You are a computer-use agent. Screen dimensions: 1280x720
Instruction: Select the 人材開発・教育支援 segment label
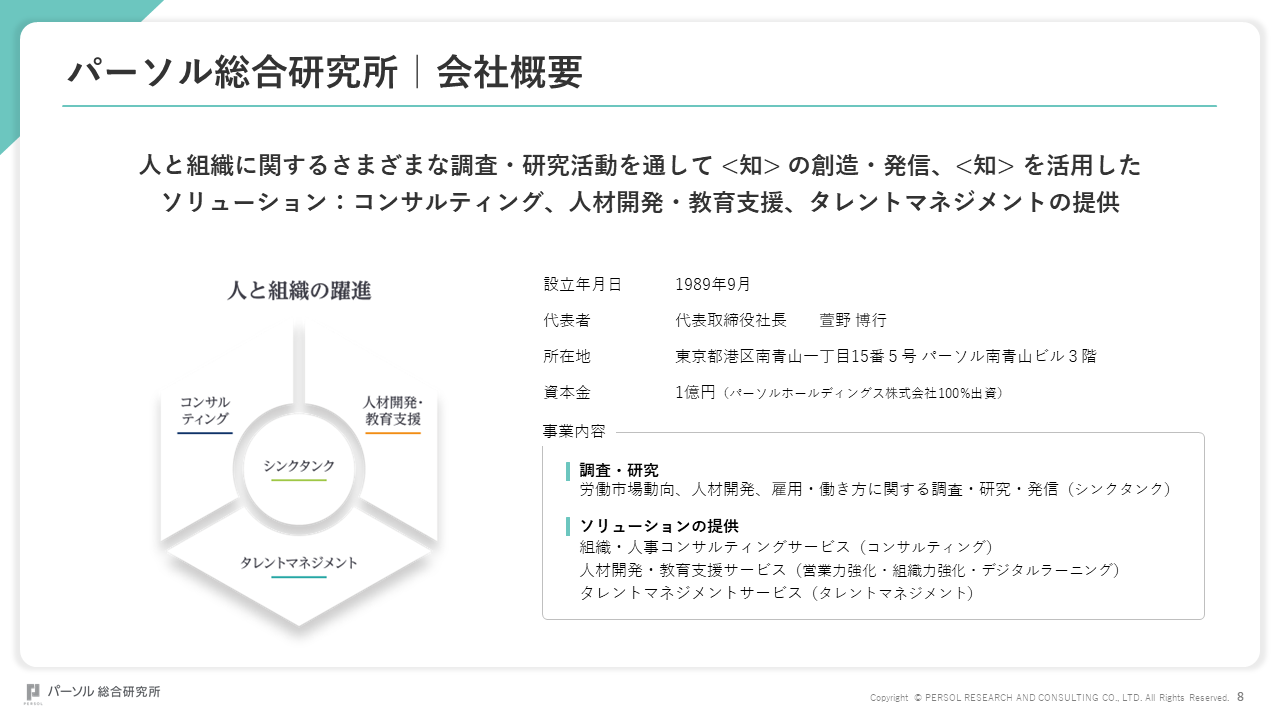[393, 410]
